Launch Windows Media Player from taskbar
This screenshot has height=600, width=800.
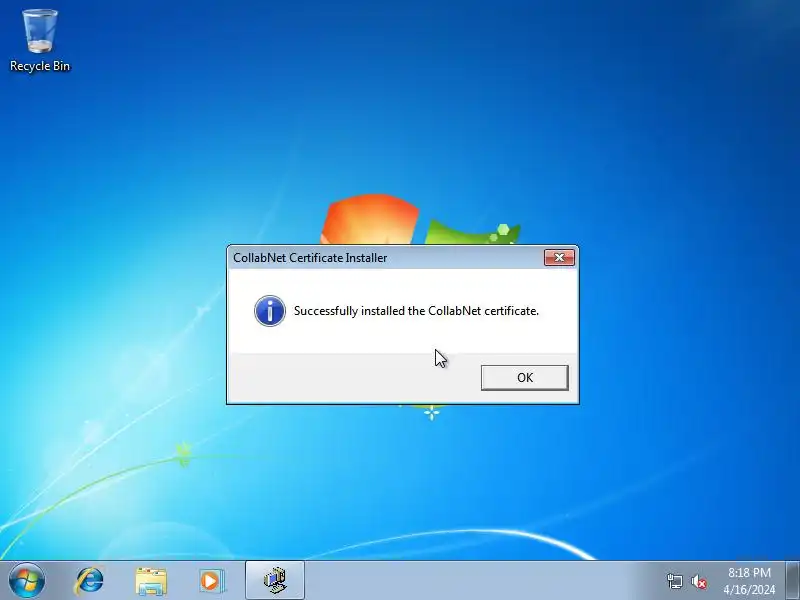point(211,581)
